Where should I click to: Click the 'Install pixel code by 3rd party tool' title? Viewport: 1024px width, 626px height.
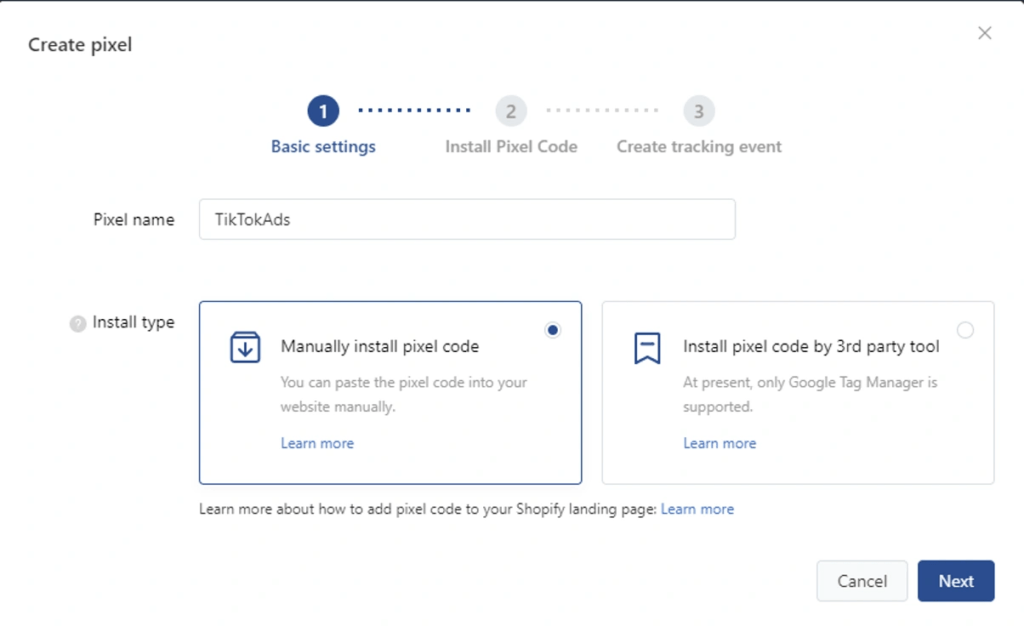tap(811, 347)
